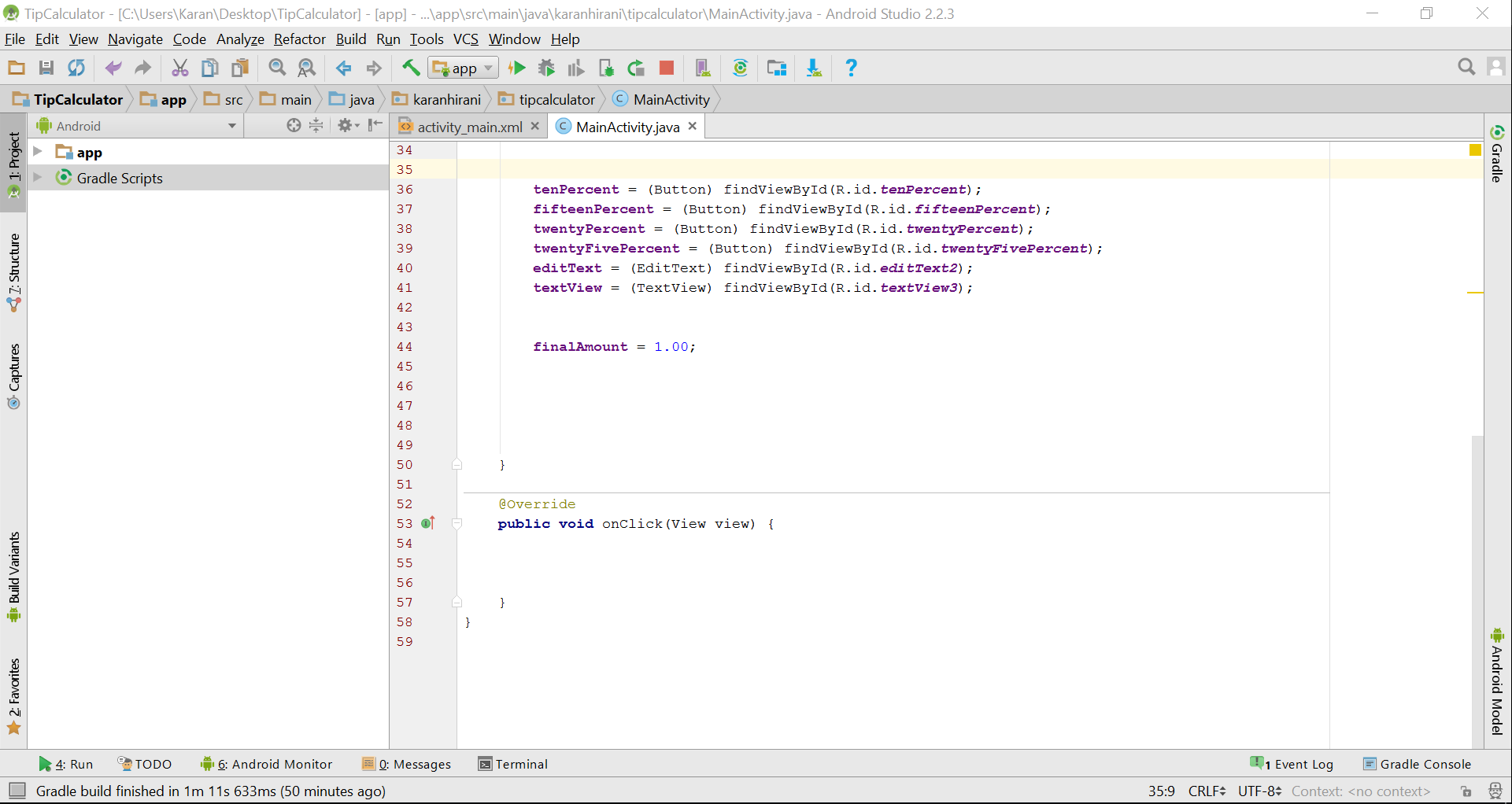The image size is (1512, 804).
Task: Toggle tool window bars icon in status bar
Action: (17, 791)
